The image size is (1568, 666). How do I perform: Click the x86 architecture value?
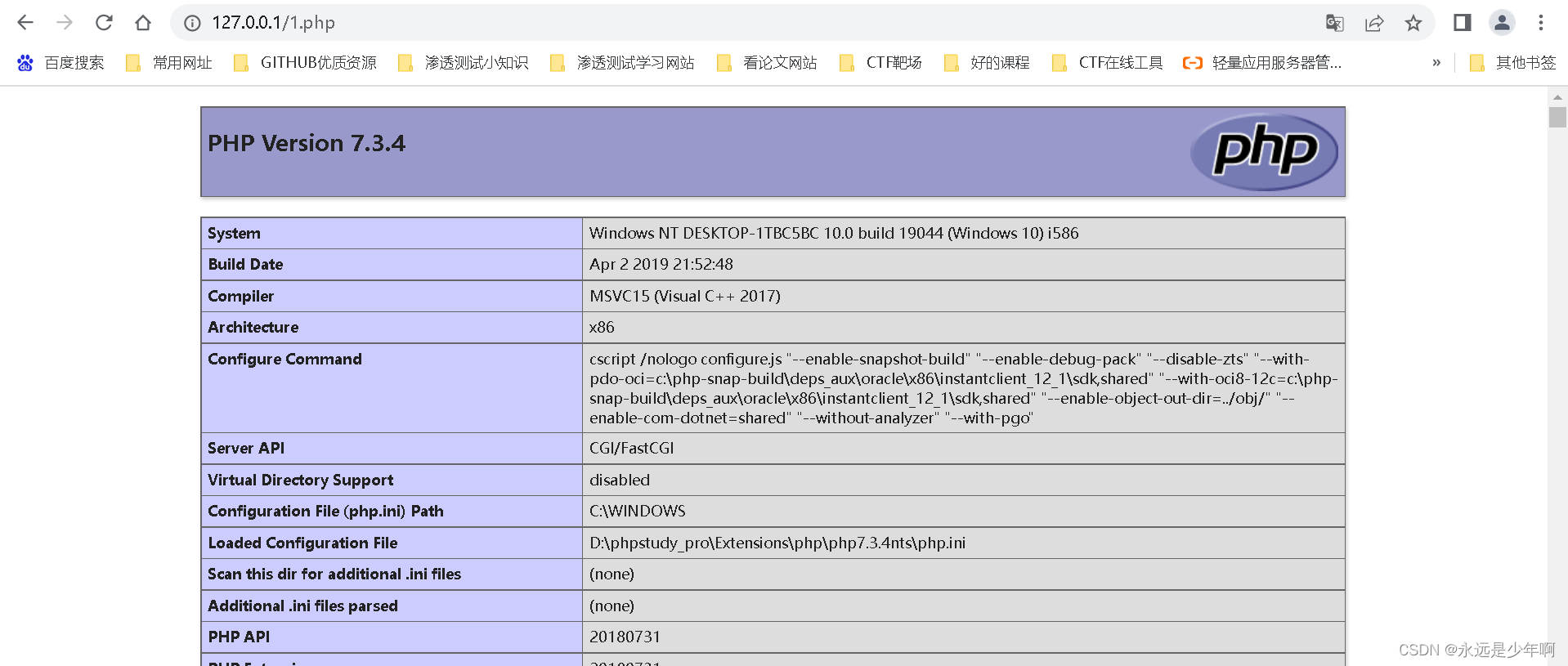tap(602, 327)
